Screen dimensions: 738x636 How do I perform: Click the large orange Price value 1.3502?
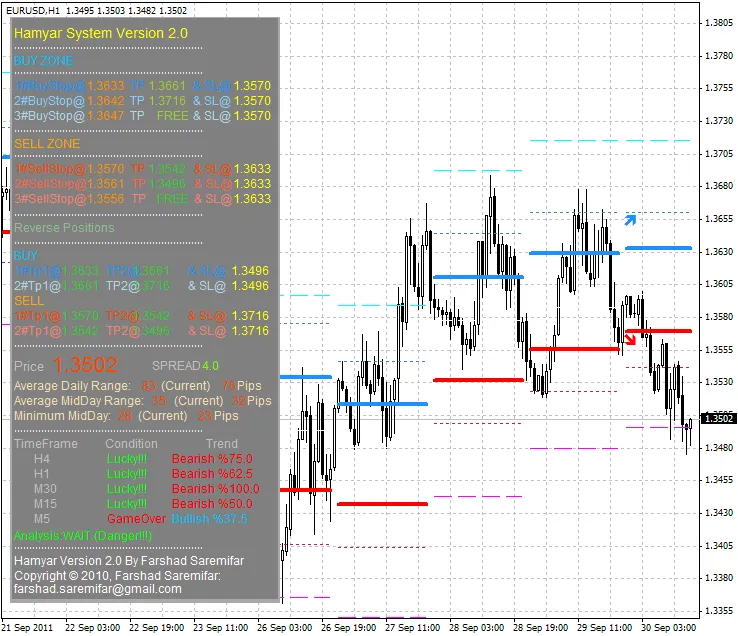(85, 365)
